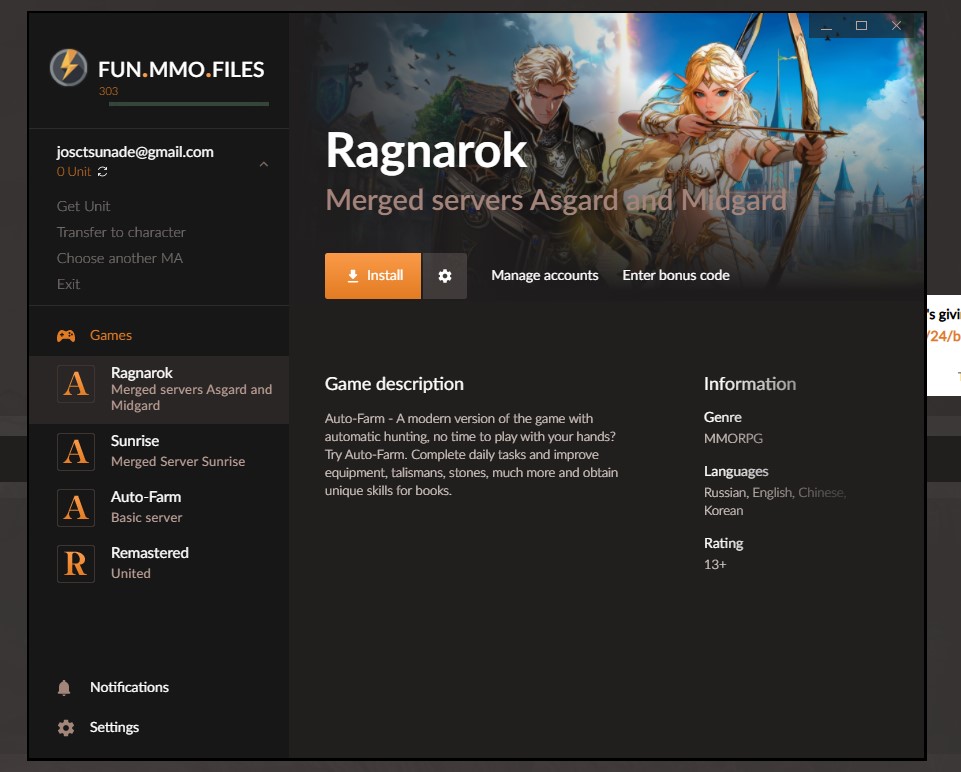Collapse the account menu chevron
Screen dimensions: 961x772
point(264,164)
